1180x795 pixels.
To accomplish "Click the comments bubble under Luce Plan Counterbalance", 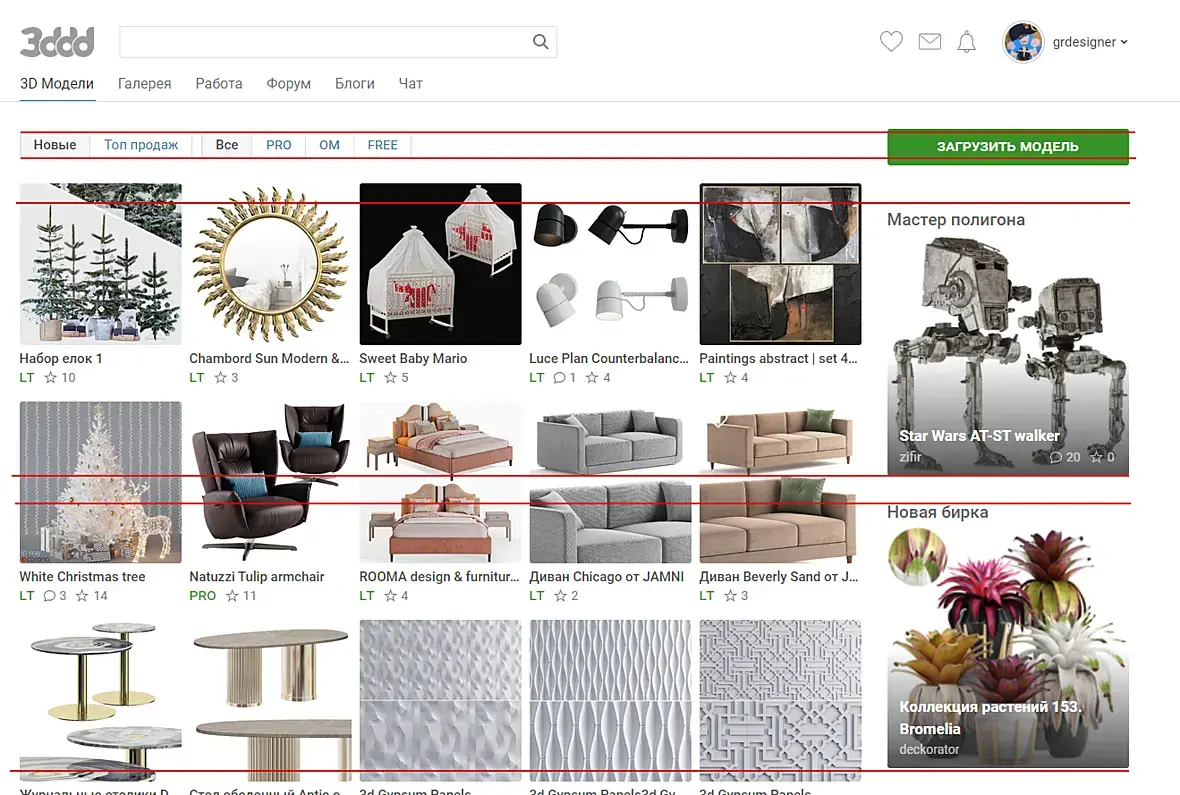I will point(559,377).
